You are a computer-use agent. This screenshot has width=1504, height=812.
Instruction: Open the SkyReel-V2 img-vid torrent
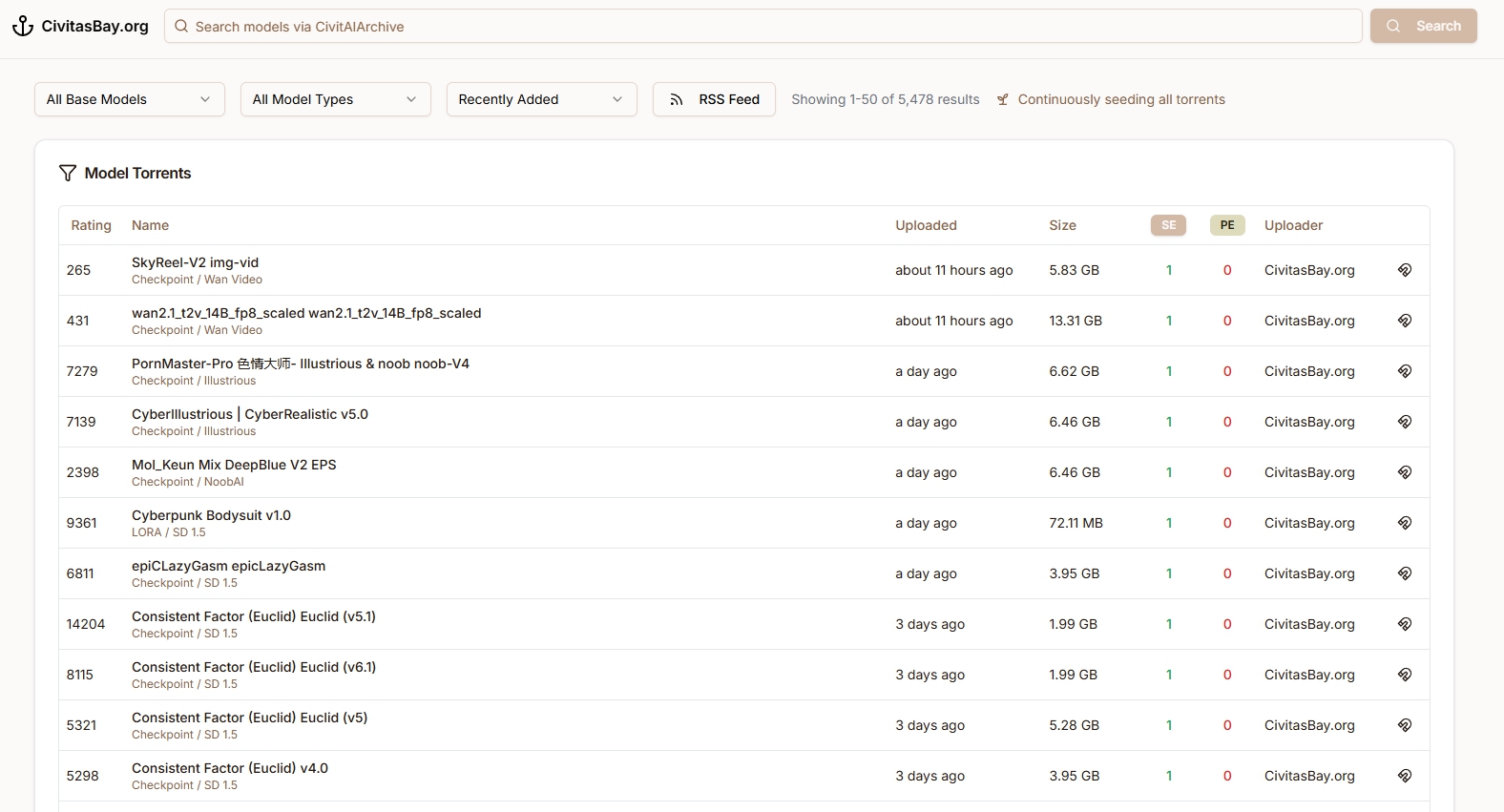click(195, 262)
